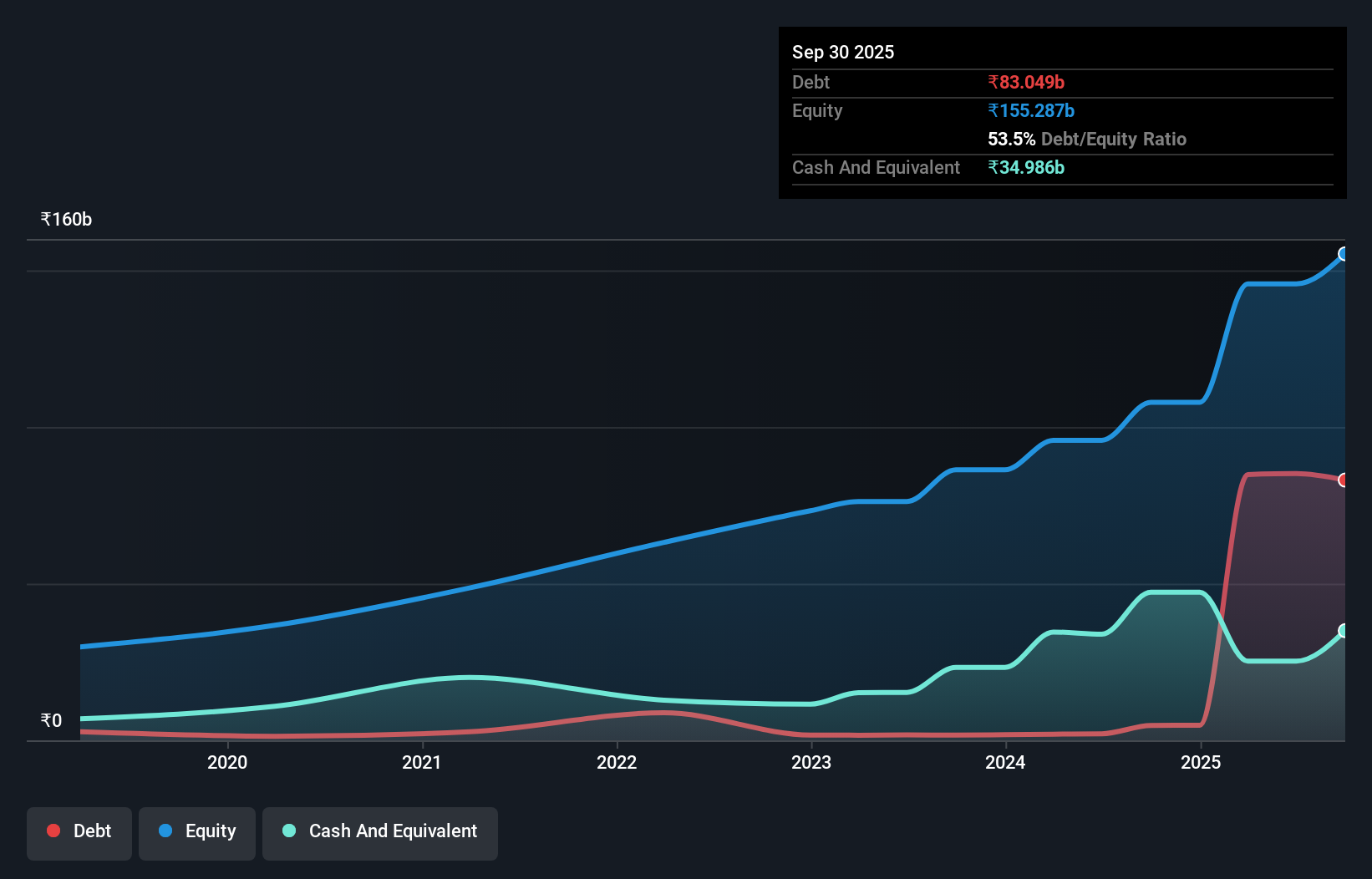Click the Debt value ₹83.049b in tooltip
The image size is (1372, 879).
1025,82
